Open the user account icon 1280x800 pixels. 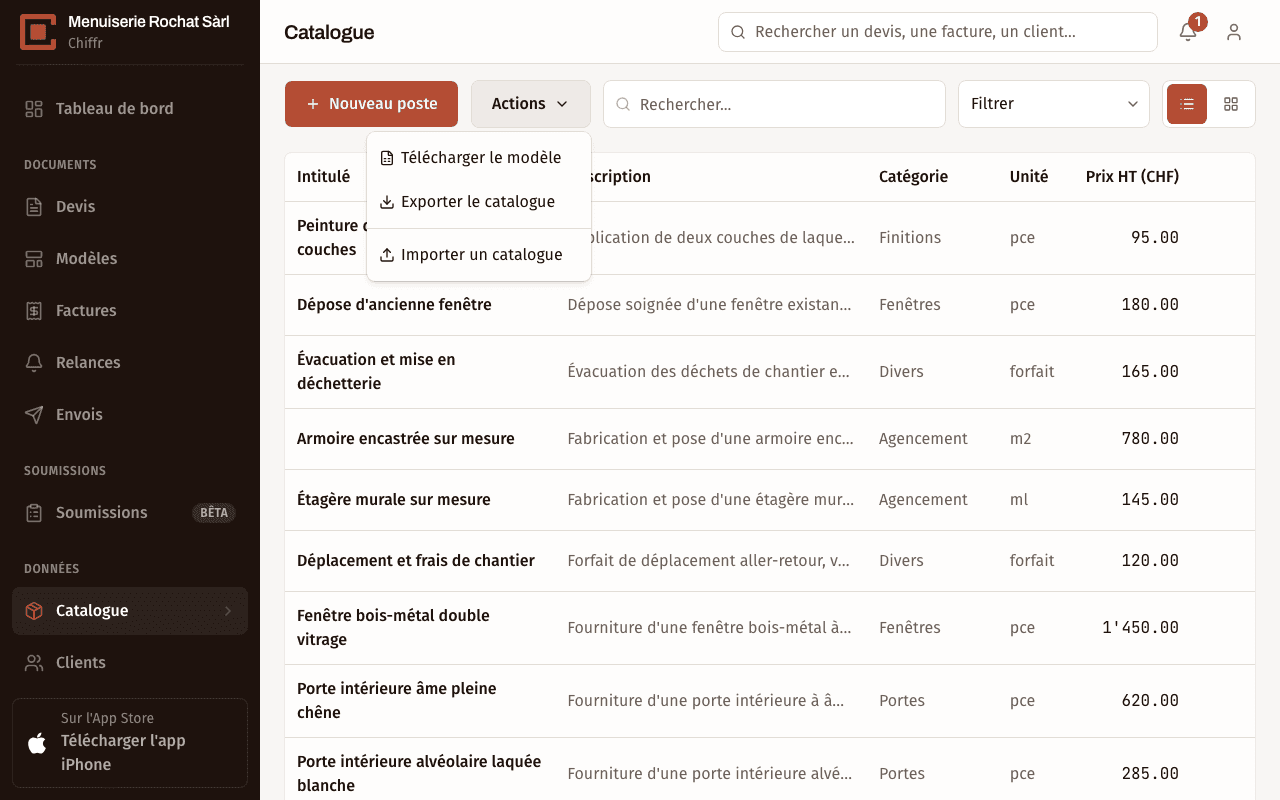click(x=1234, y=32)
